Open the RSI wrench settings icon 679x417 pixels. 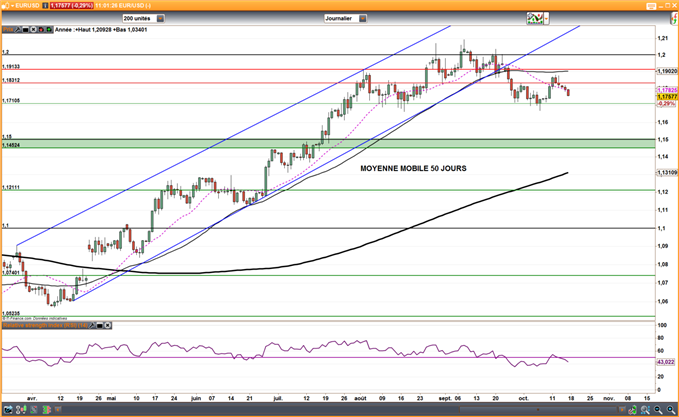[x=92, y=325]
